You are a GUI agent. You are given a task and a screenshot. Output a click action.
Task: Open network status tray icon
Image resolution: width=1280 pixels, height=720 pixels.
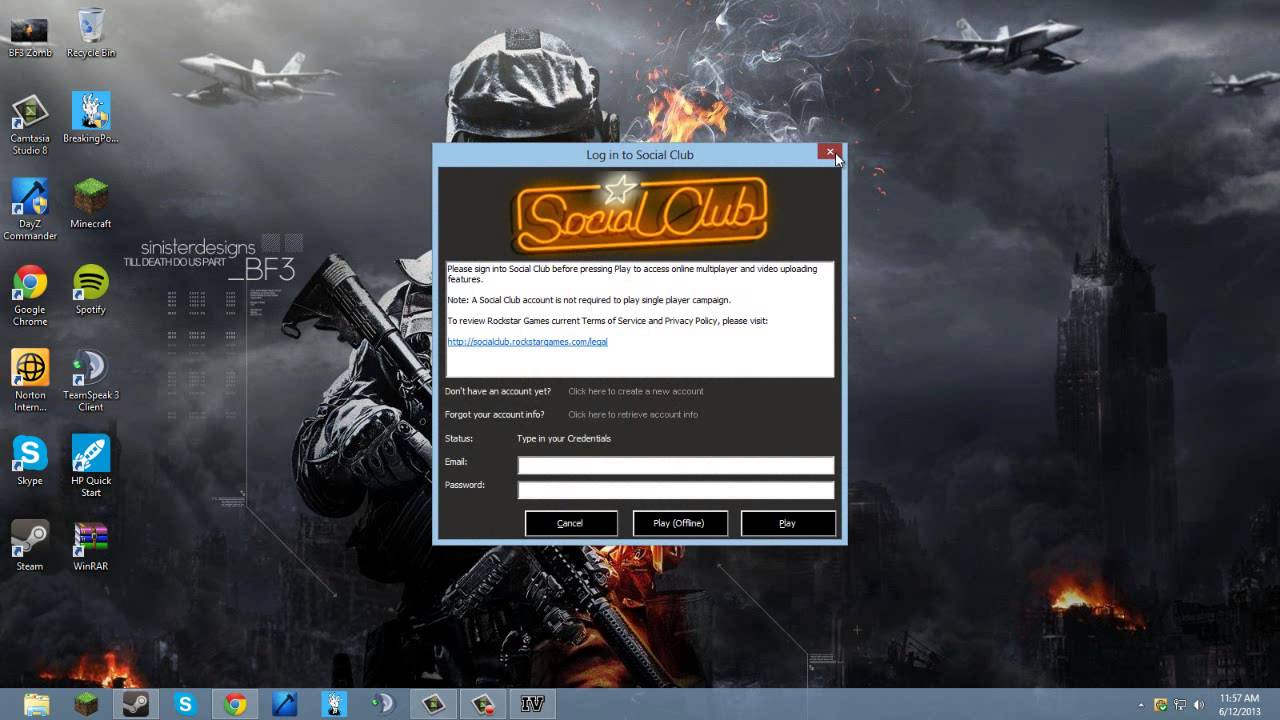1180,705
